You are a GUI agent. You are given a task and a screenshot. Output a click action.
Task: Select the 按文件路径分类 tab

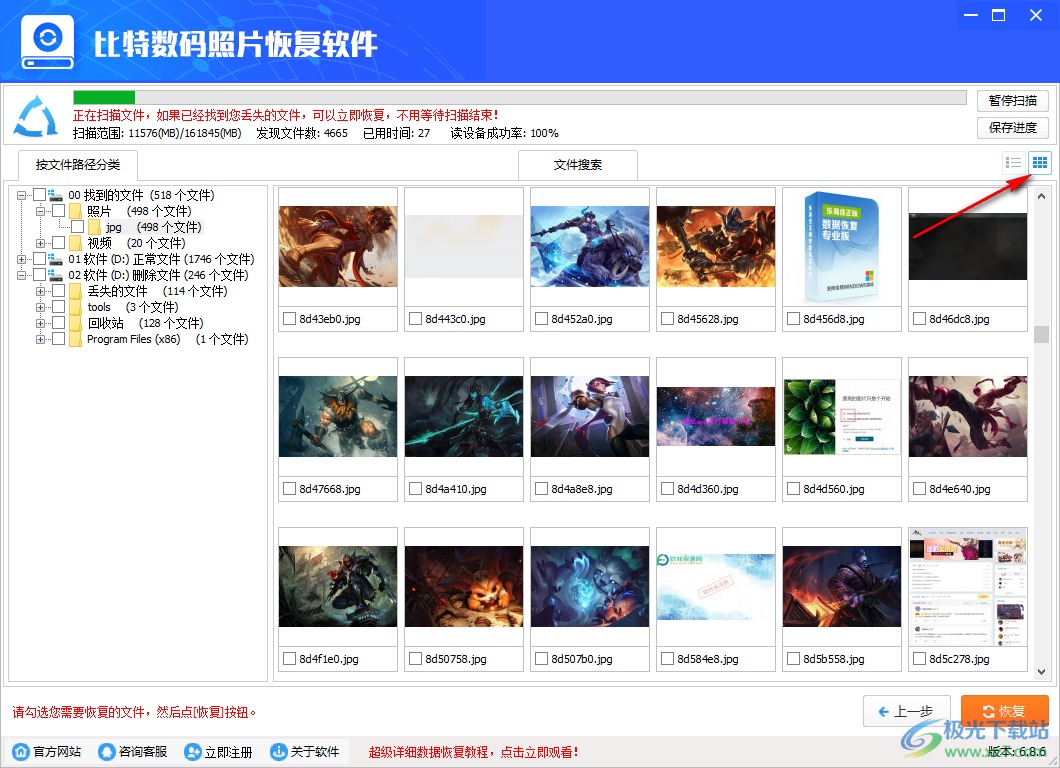tap(78, 165)
